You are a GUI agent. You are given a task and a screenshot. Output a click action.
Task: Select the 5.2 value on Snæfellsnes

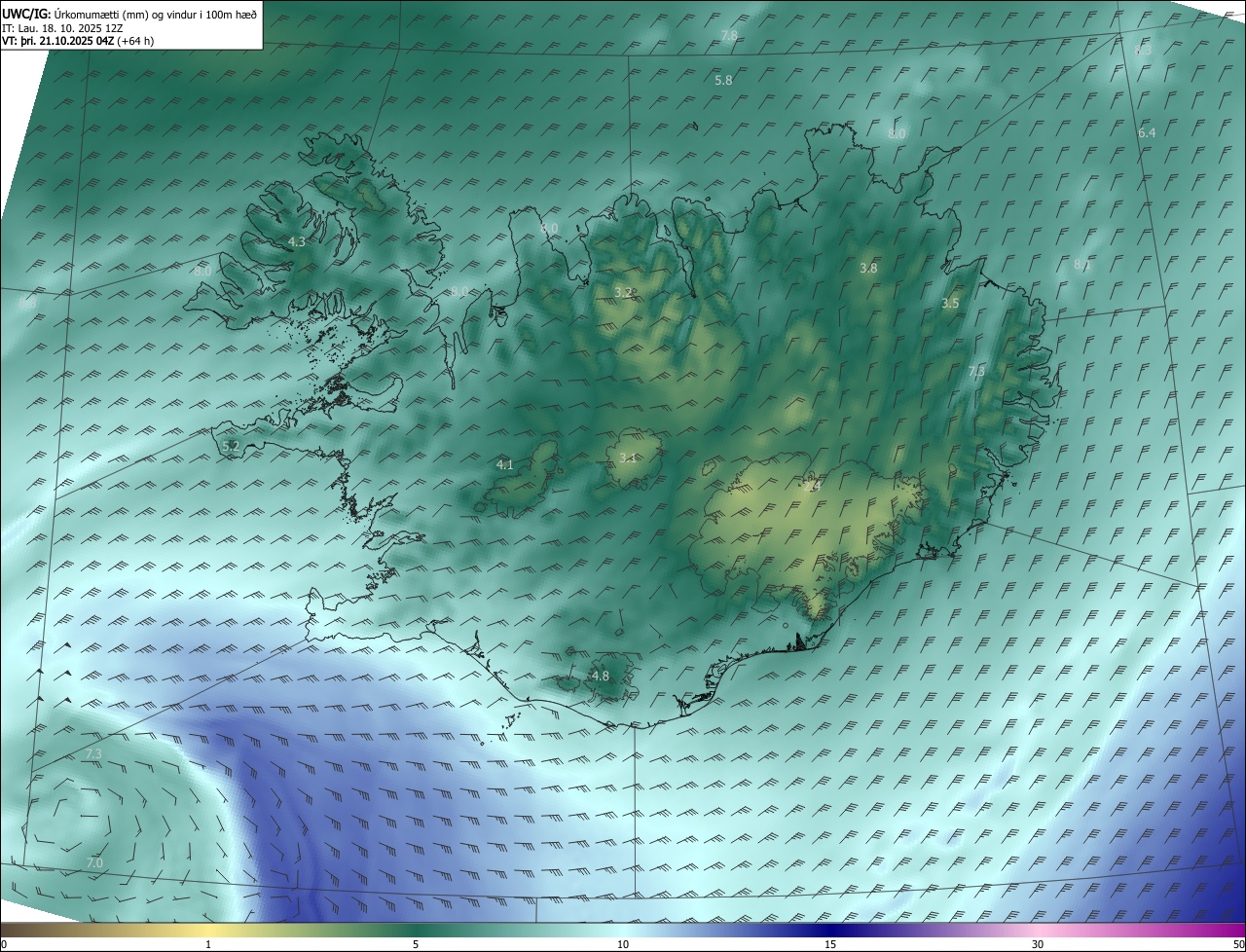coord(231,446)
